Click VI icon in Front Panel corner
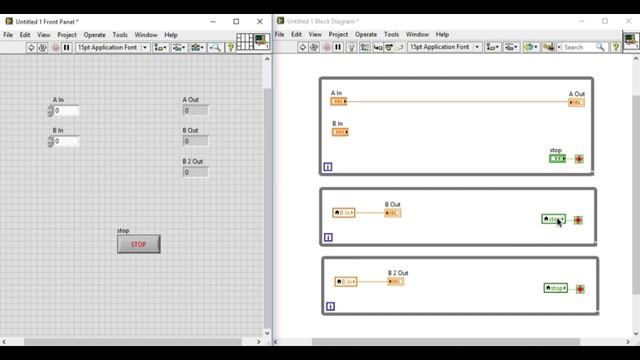Image resolution: width=640 pixels, height=360 pixels. click(262, 42)
